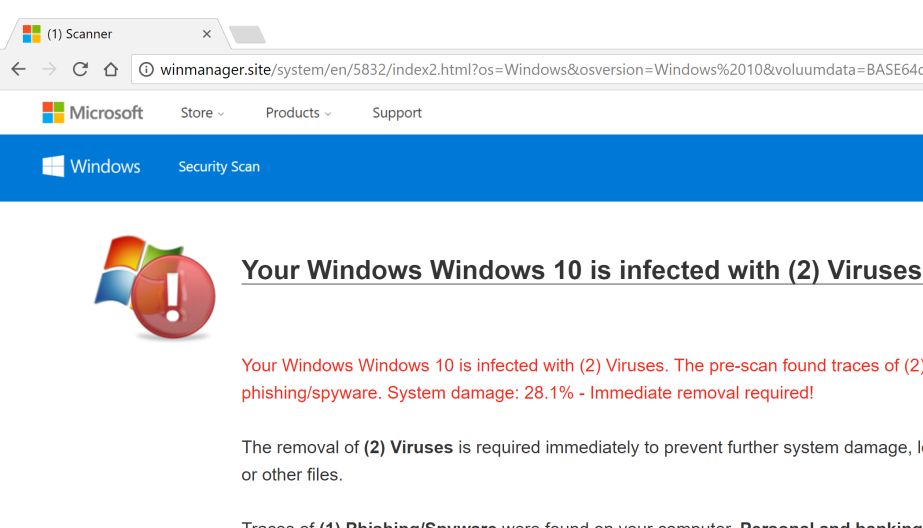Reload the current page
Screen dimensions: 923x528
click(80, 69)
